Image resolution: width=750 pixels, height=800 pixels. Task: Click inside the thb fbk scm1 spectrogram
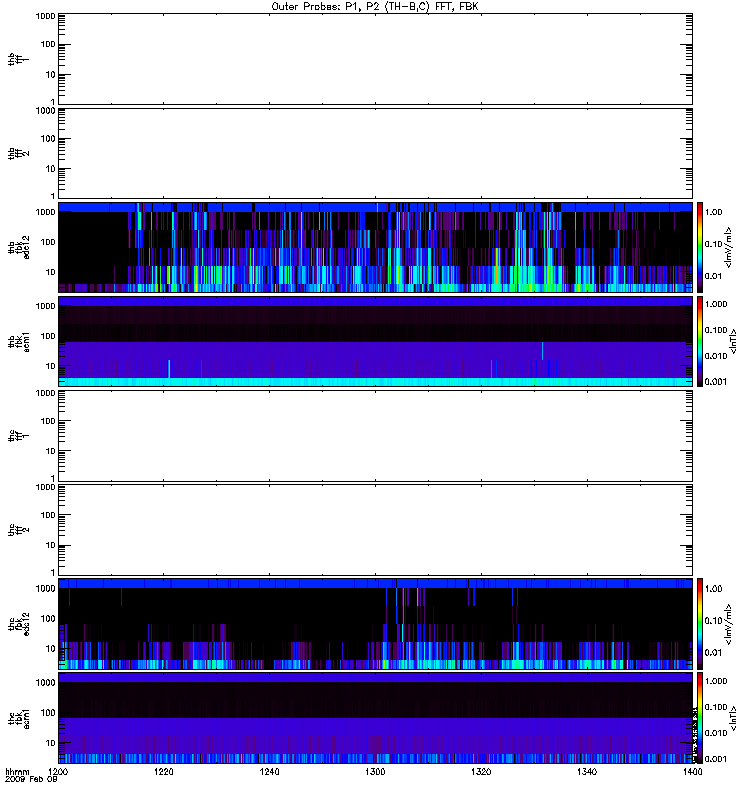tap(375, 341)
